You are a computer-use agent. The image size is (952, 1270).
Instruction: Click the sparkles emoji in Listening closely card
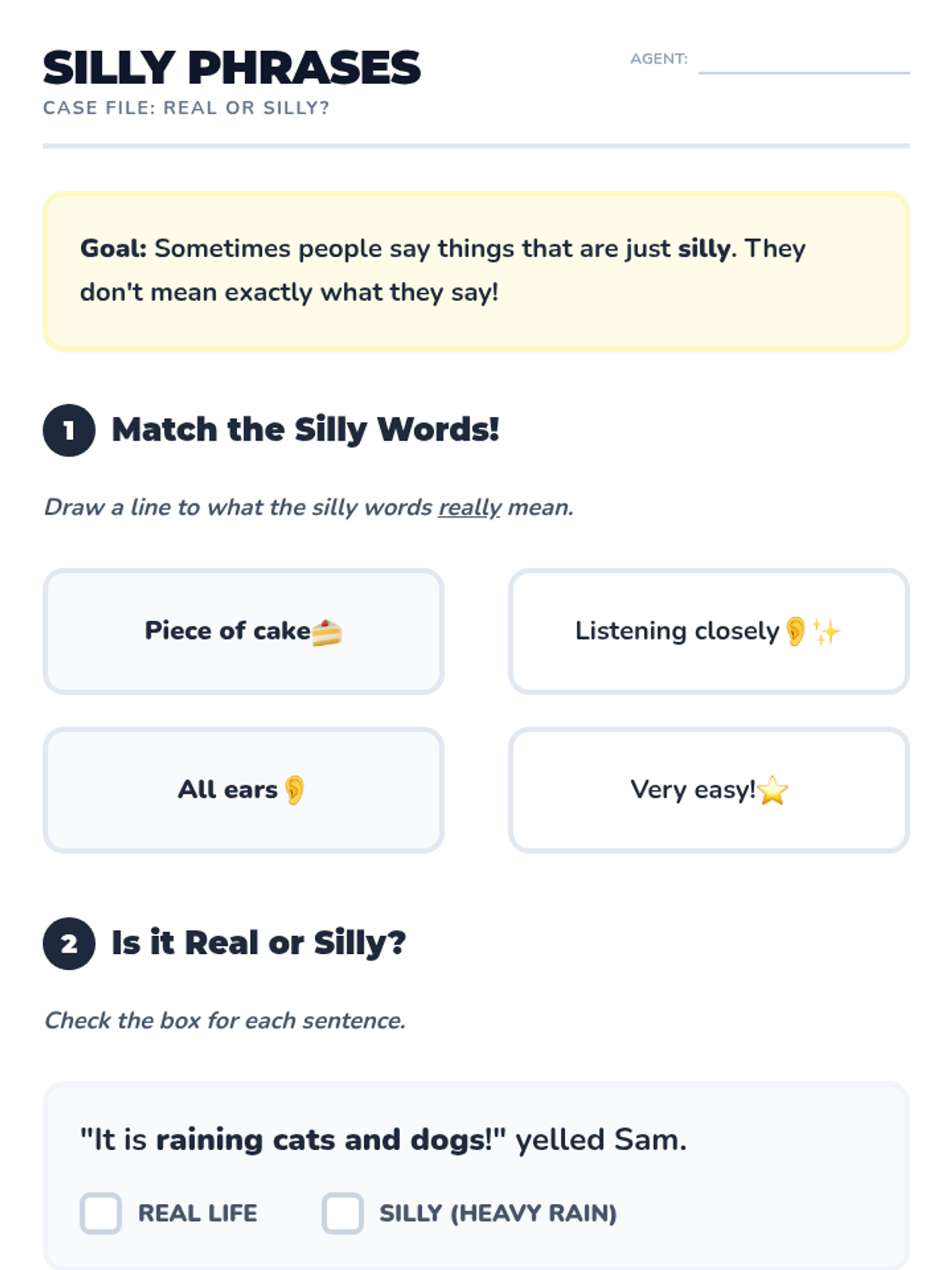pyautogui.click(x=827, y=632)
